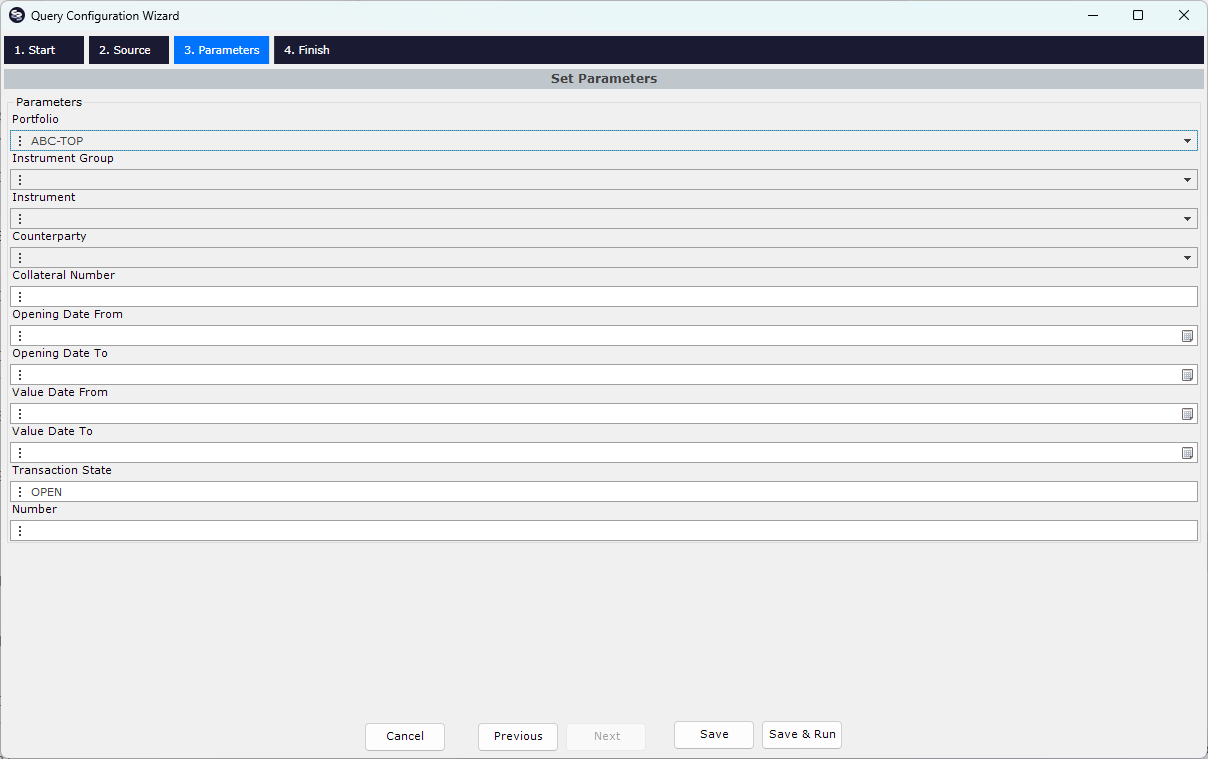Click the Collateral Number three-dot options icon
The image size is (1208, 759).
20,297
